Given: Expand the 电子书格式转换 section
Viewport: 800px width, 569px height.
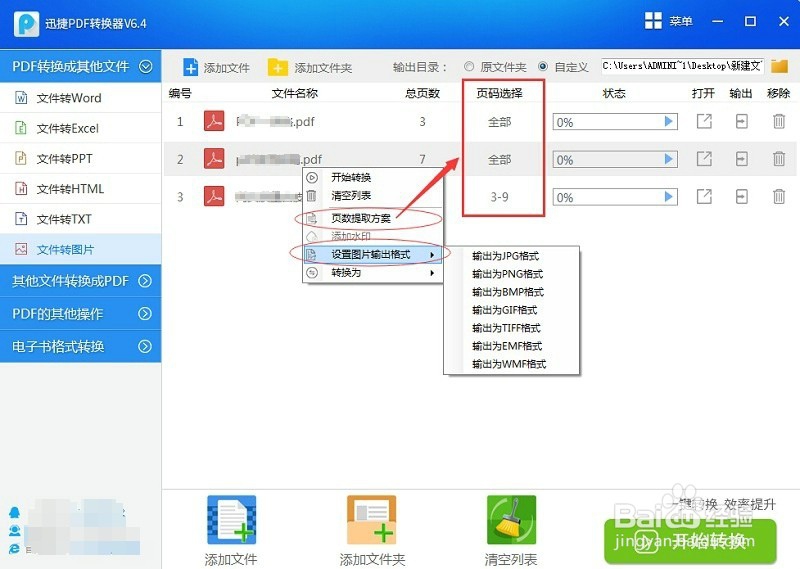Looking at the screenshot, I should coord(145,347).
